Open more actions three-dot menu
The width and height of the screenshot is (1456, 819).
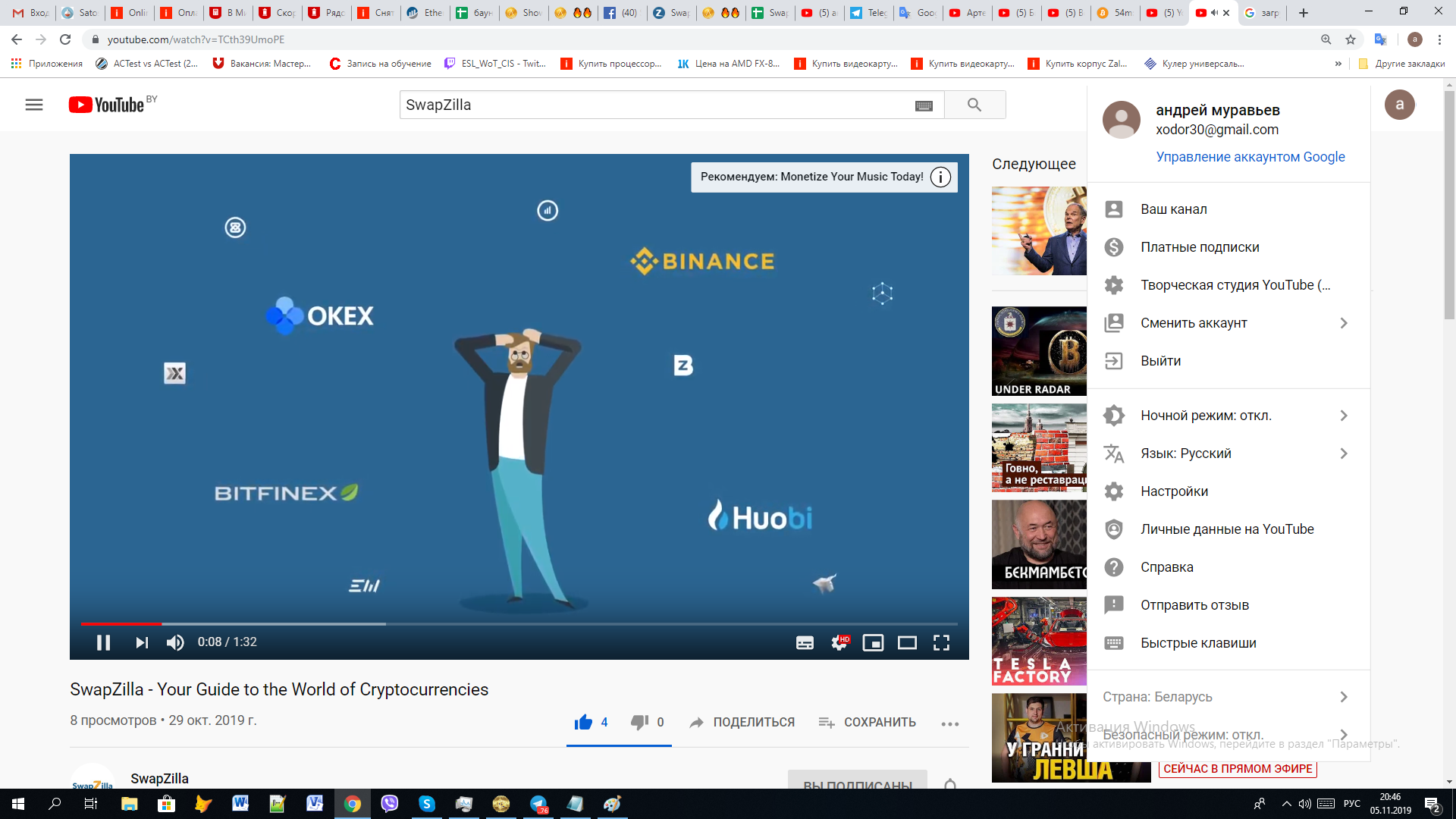950,723
